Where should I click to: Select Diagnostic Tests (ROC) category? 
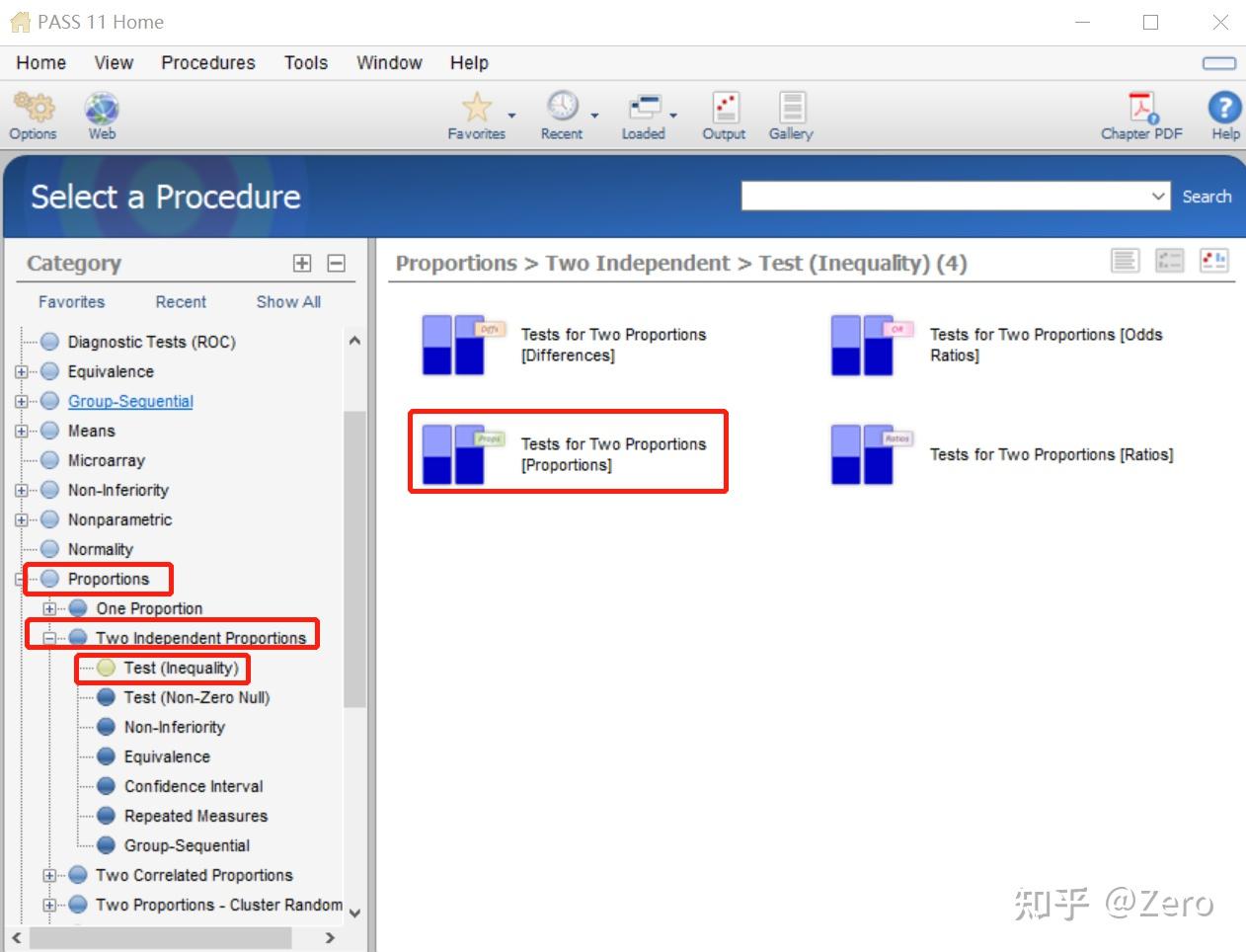click(x=151, y=343)
